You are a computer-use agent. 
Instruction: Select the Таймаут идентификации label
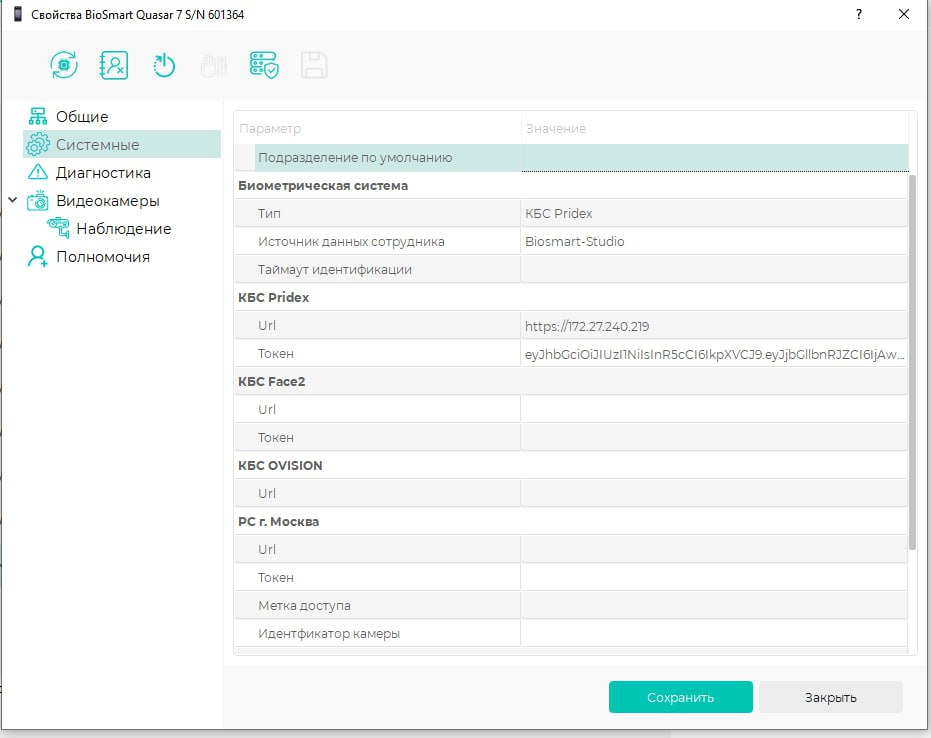pyautogui.click(x=335, y=270)
